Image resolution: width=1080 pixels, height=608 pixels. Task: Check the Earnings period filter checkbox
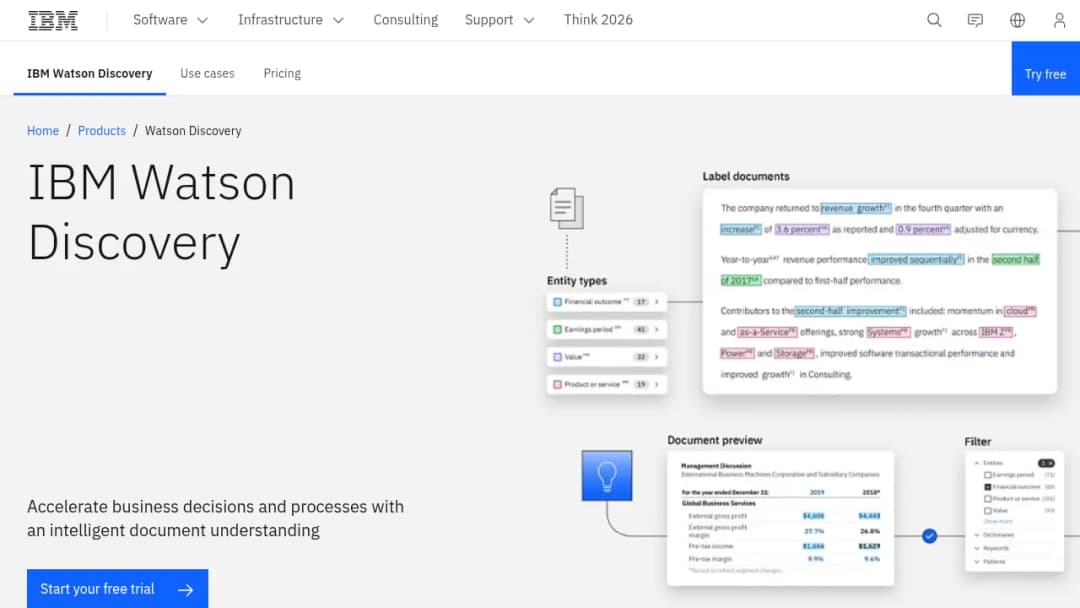pos(988,475)
